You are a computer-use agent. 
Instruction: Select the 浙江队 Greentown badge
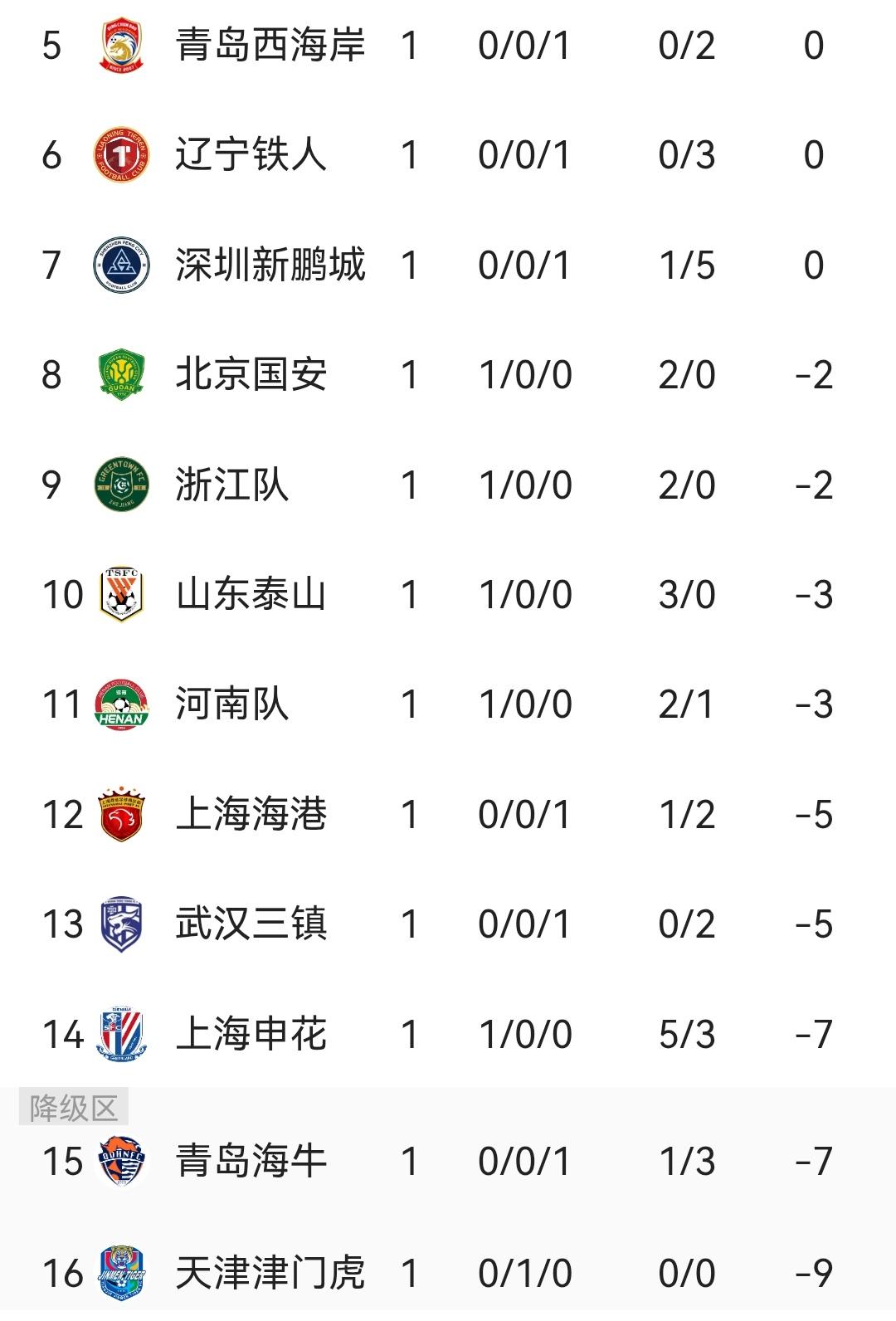click(121, 485)
